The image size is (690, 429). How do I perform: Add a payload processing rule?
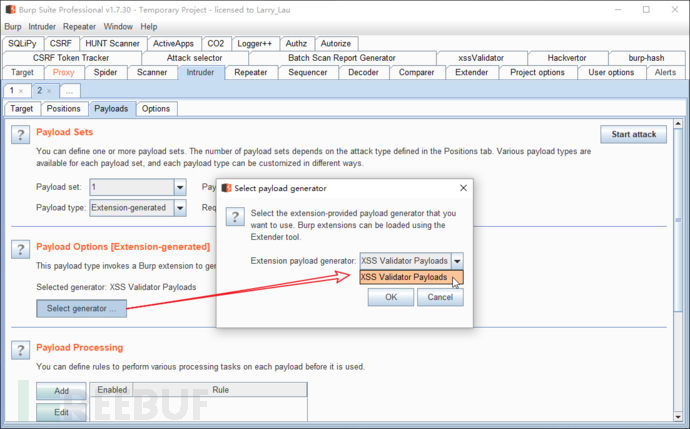(61, 391)
